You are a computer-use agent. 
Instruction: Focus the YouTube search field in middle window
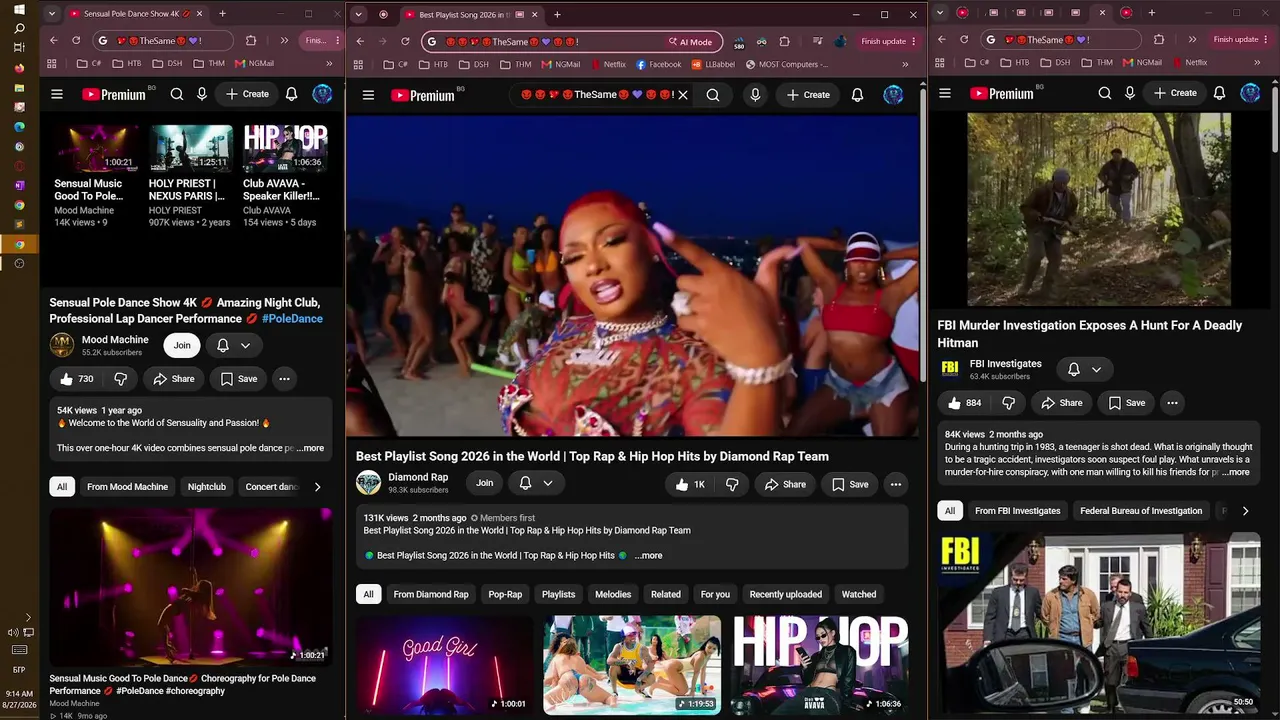tap(595, 95)
